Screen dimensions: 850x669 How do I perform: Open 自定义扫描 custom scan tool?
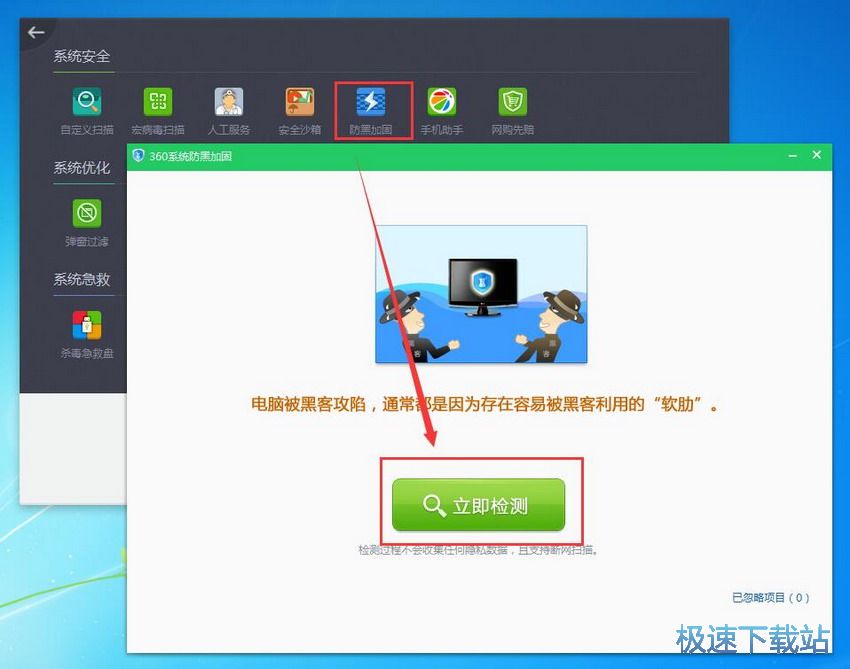(x=87, y=111)
